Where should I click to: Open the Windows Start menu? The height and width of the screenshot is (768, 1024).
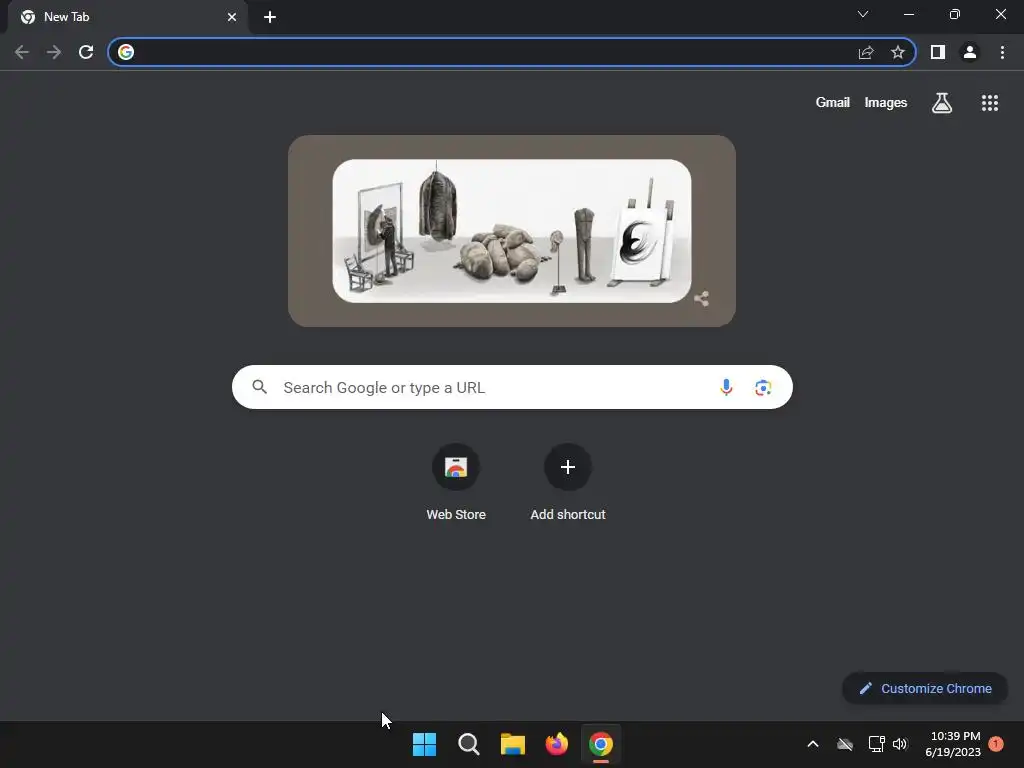[424, 744]
